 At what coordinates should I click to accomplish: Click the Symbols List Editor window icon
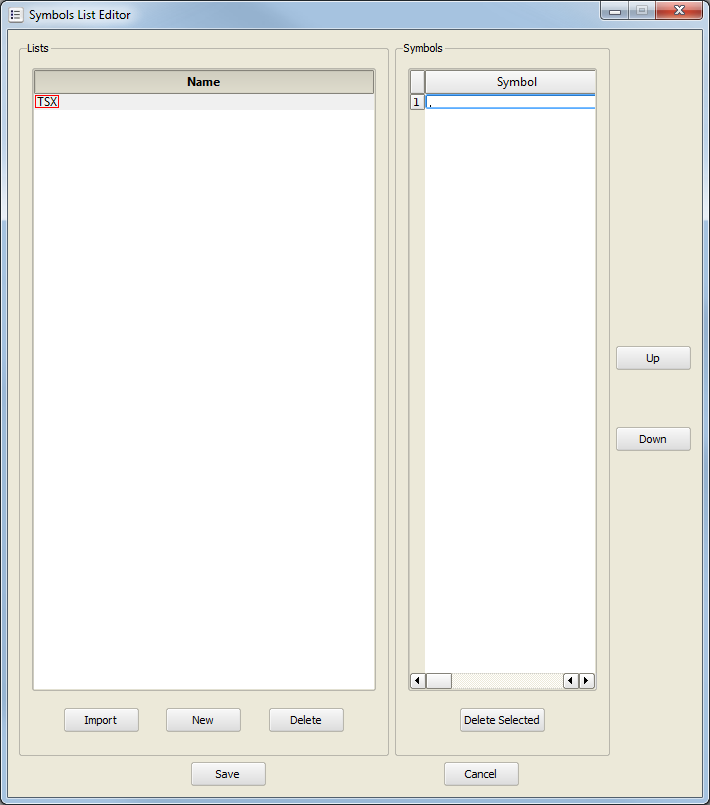pyautogui.click(x=15, y=15)
